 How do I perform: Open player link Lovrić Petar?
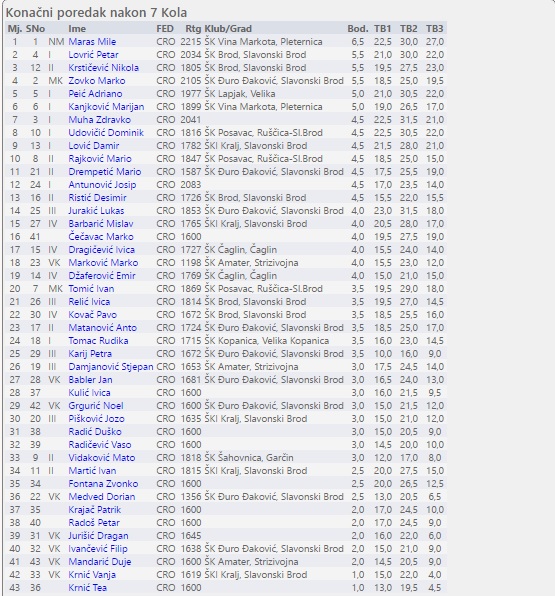click(93, 55)
